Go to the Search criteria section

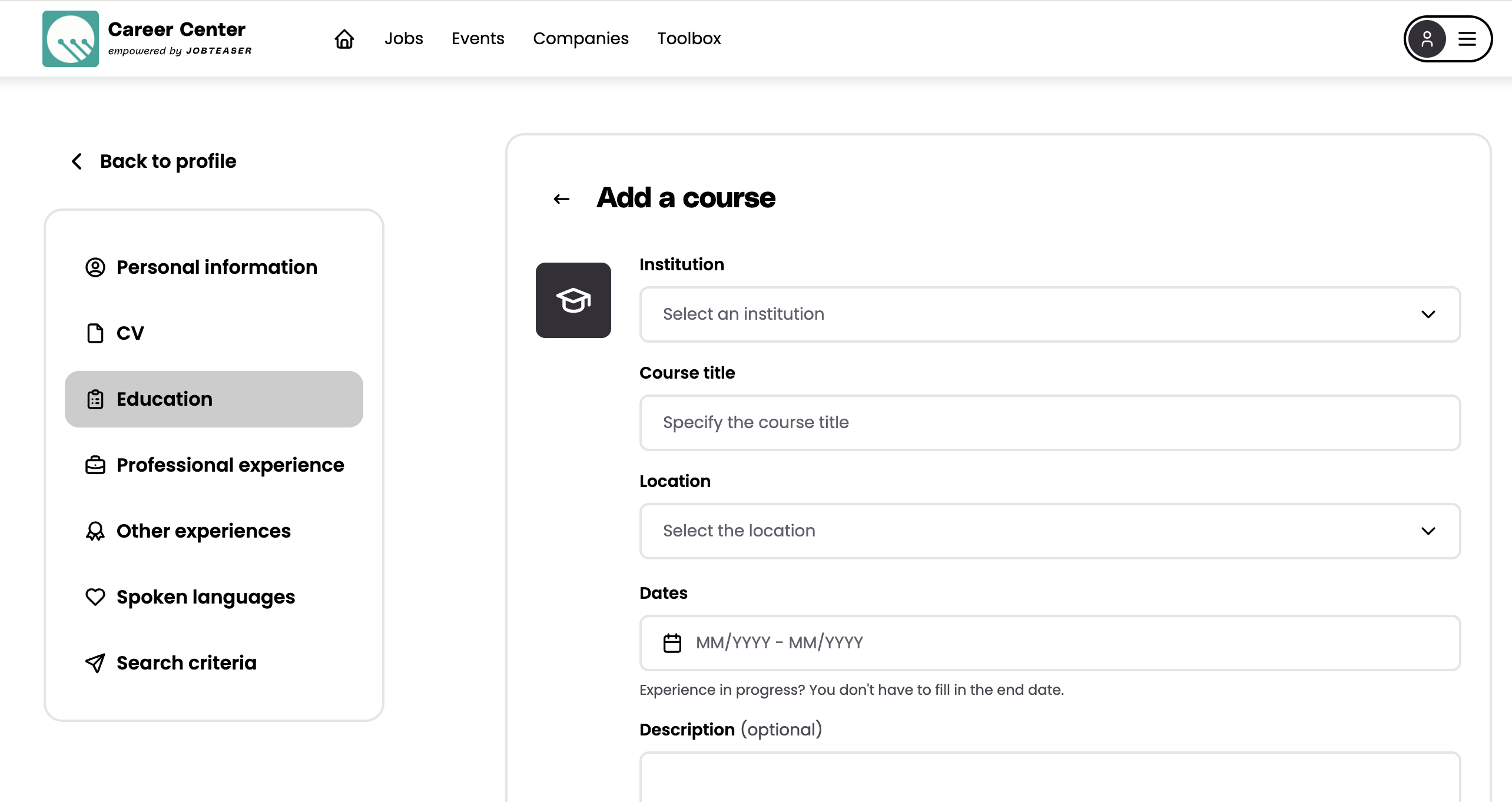pos(186,663)
